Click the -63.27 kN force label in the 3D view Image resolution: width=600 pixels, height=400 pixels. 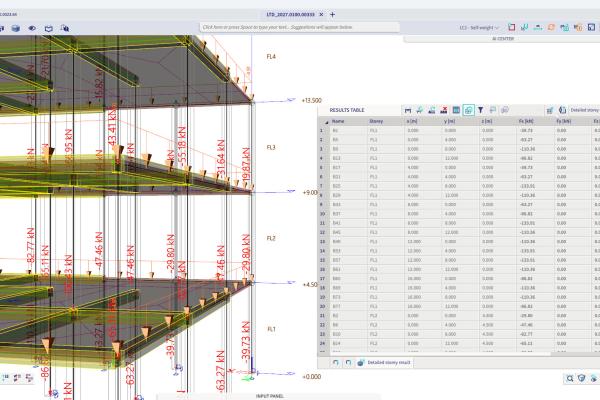[x=220, y=371]
